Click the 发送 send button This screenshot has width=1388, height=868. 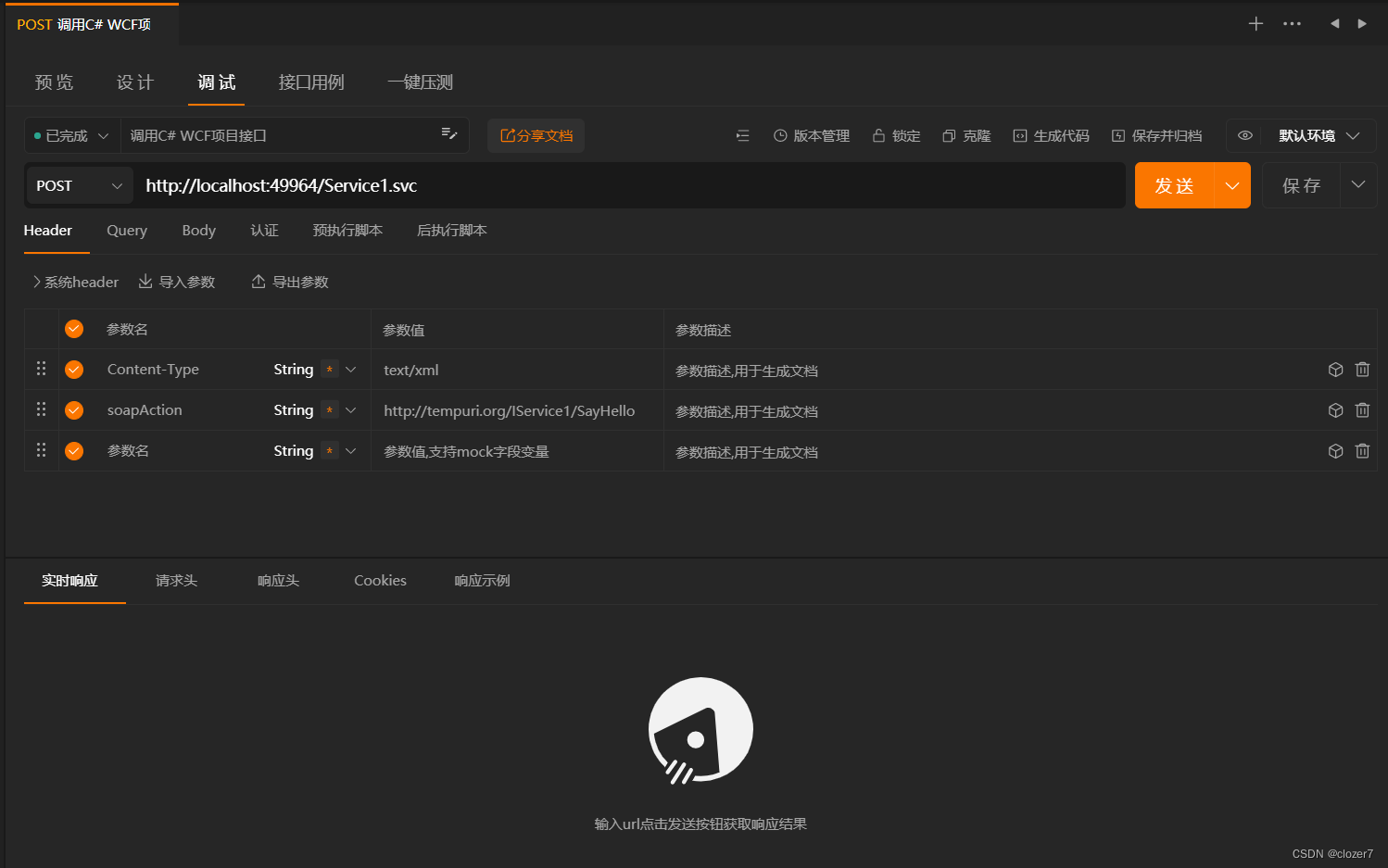coord(1174,185)
